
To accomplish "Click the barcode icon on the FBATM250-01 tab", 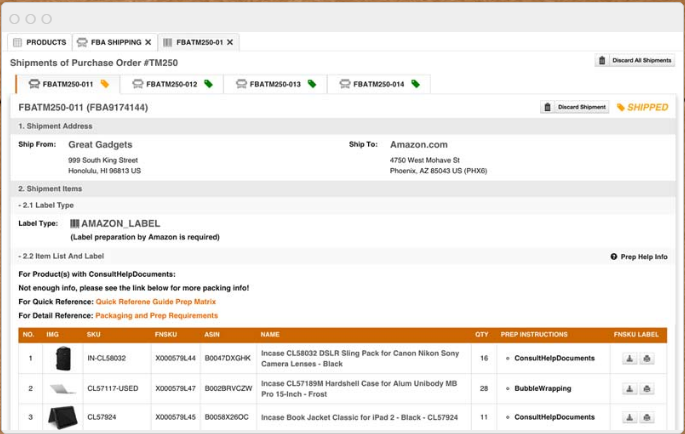I will point(167,42).
